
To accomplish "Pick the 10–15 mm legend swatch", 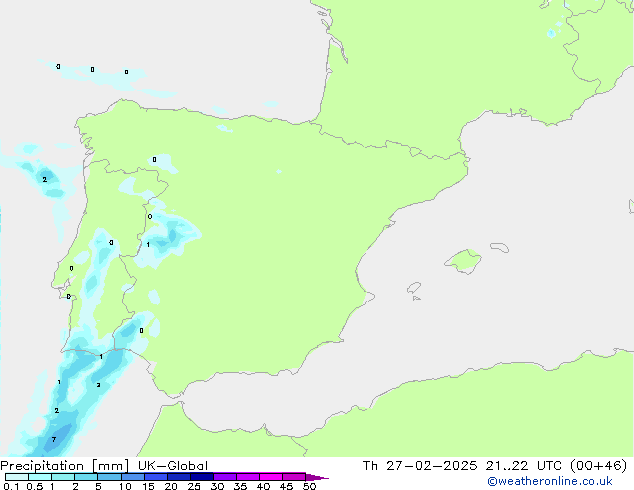I will click(132, 477).
